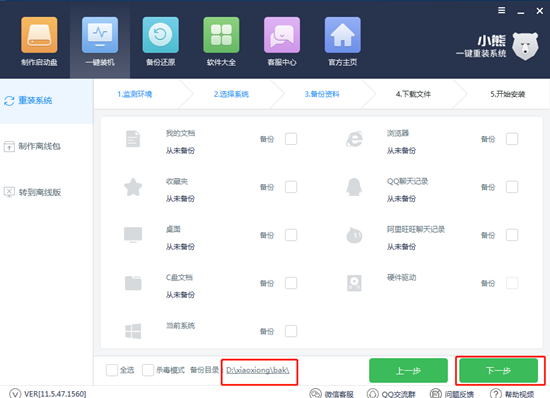Open the 软件大全 software collection icon
The width and height of the screenshot is (550, 398).
221,35
